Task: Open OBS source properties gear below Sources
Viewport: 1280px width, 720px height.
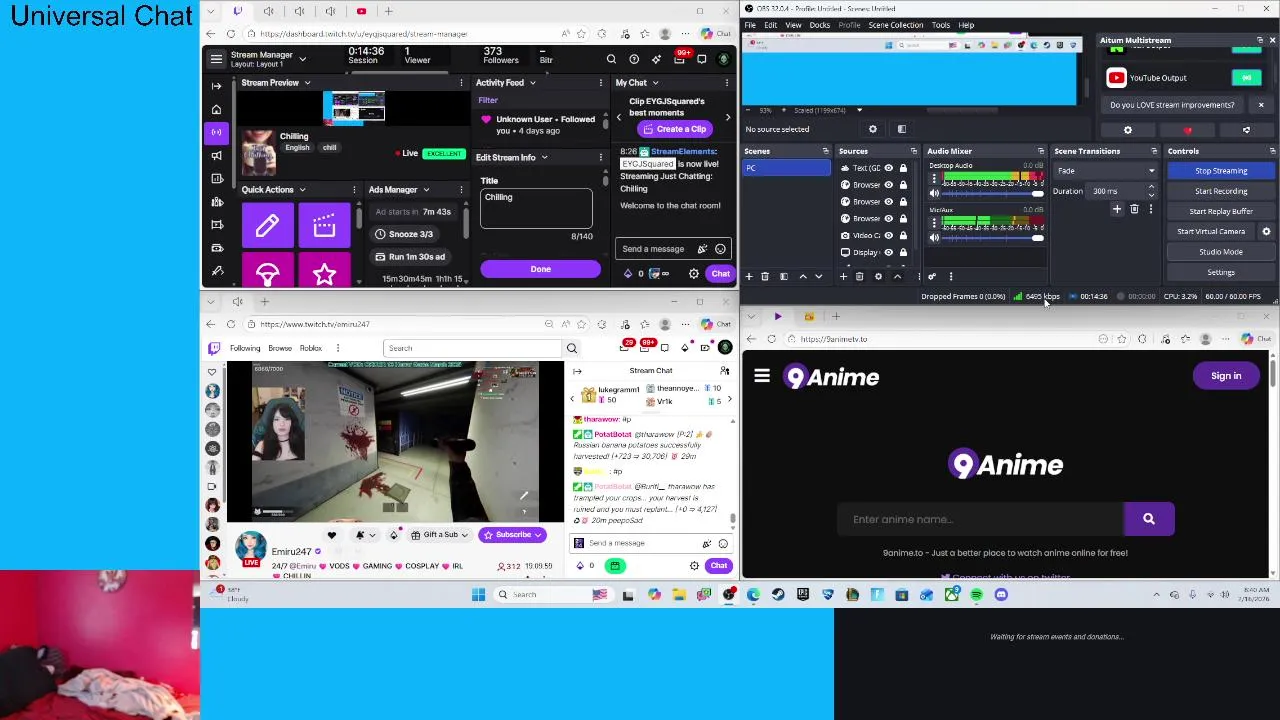Action: tap(878, 276)
